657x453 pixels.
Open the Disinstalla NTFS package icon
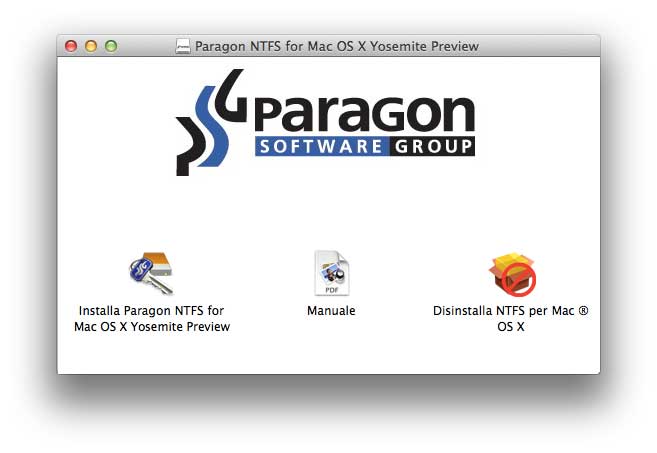pyautogui.click(x=512, y=274)
